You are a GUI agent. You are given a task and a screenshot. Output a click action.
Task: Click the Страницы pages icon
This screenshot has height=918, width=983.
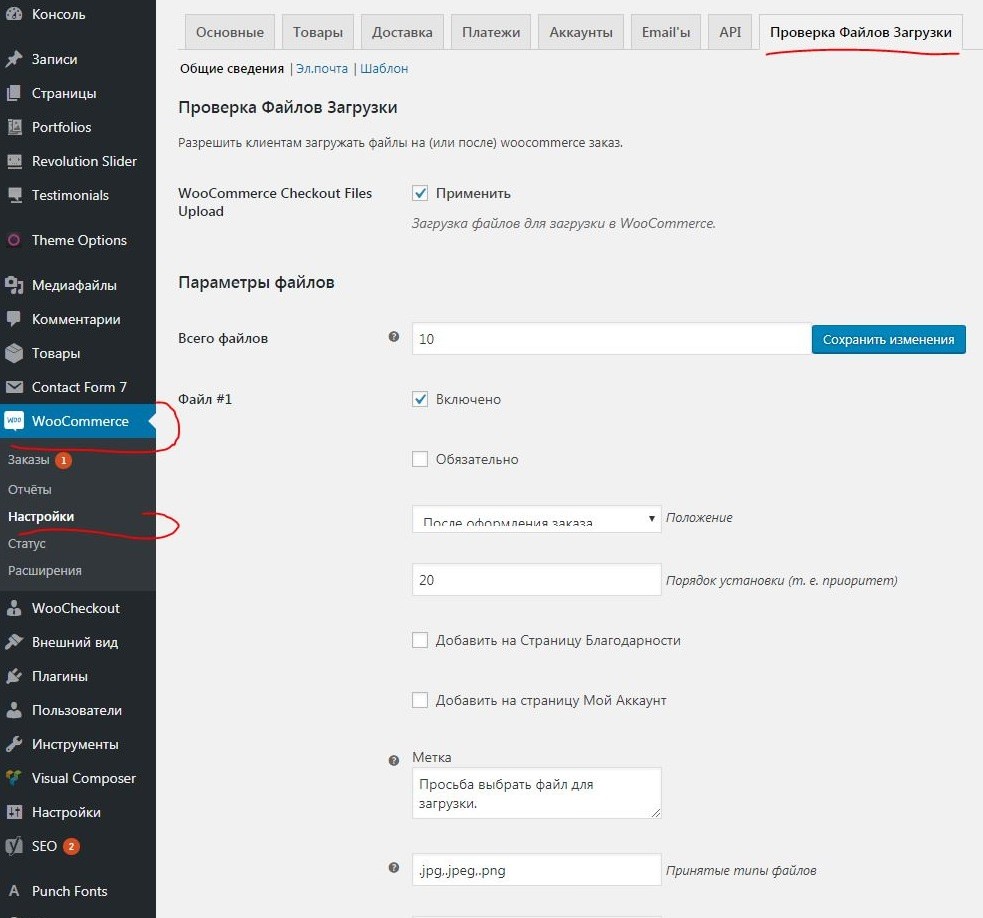point(14,93)
